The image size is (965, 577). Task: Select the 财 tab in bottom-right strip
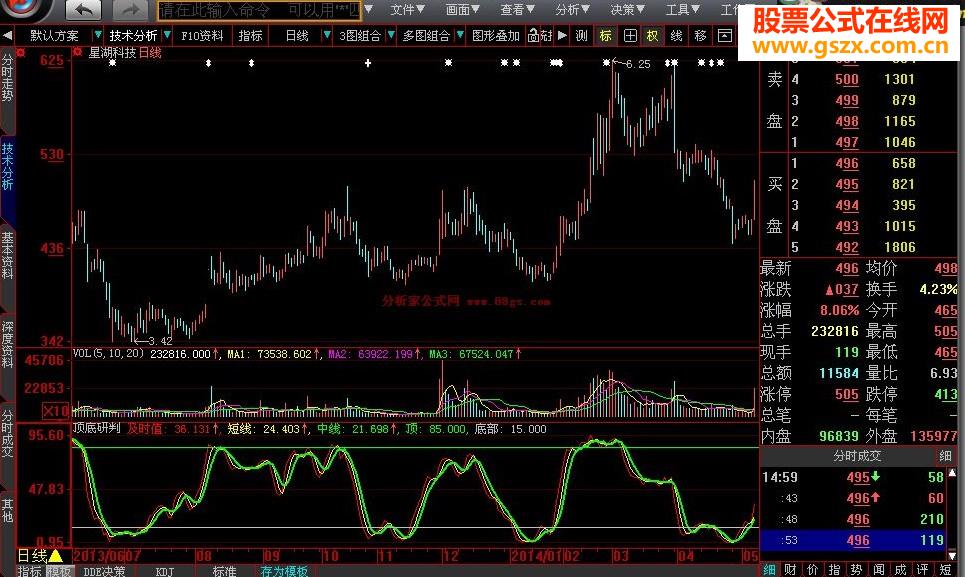tap(791, 570)
